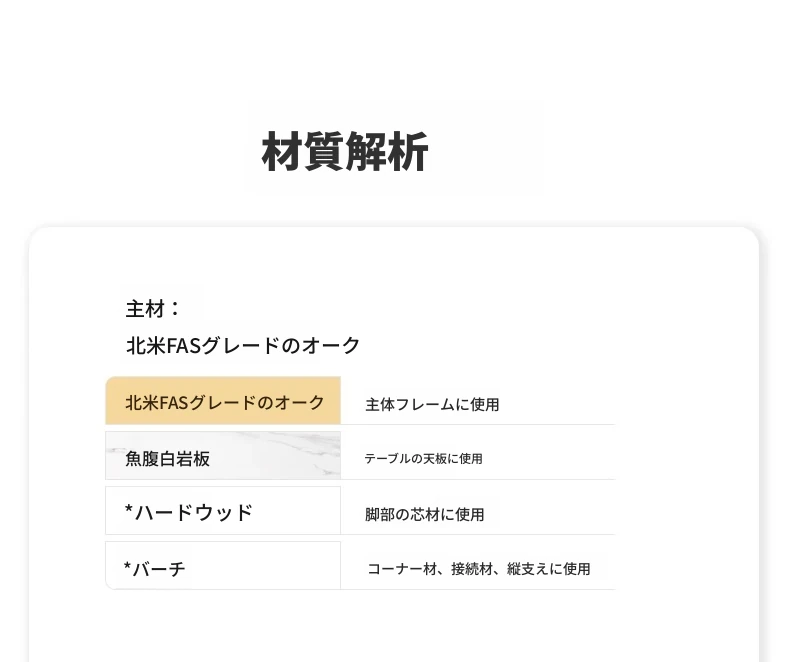Click "FAS" in the heading under 主材
The width and height of the screenshot is (790, 662).
pos(184,346)
